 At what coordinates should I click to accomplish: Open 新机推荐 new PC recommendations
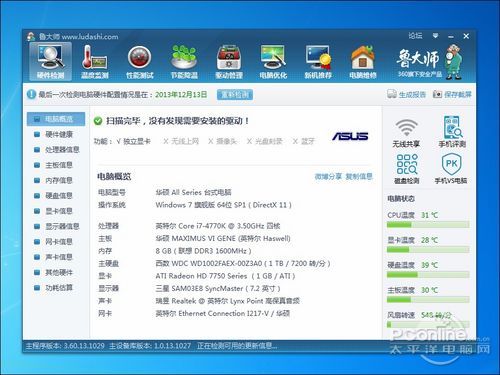pyautogui.click(x=318, y=61)
